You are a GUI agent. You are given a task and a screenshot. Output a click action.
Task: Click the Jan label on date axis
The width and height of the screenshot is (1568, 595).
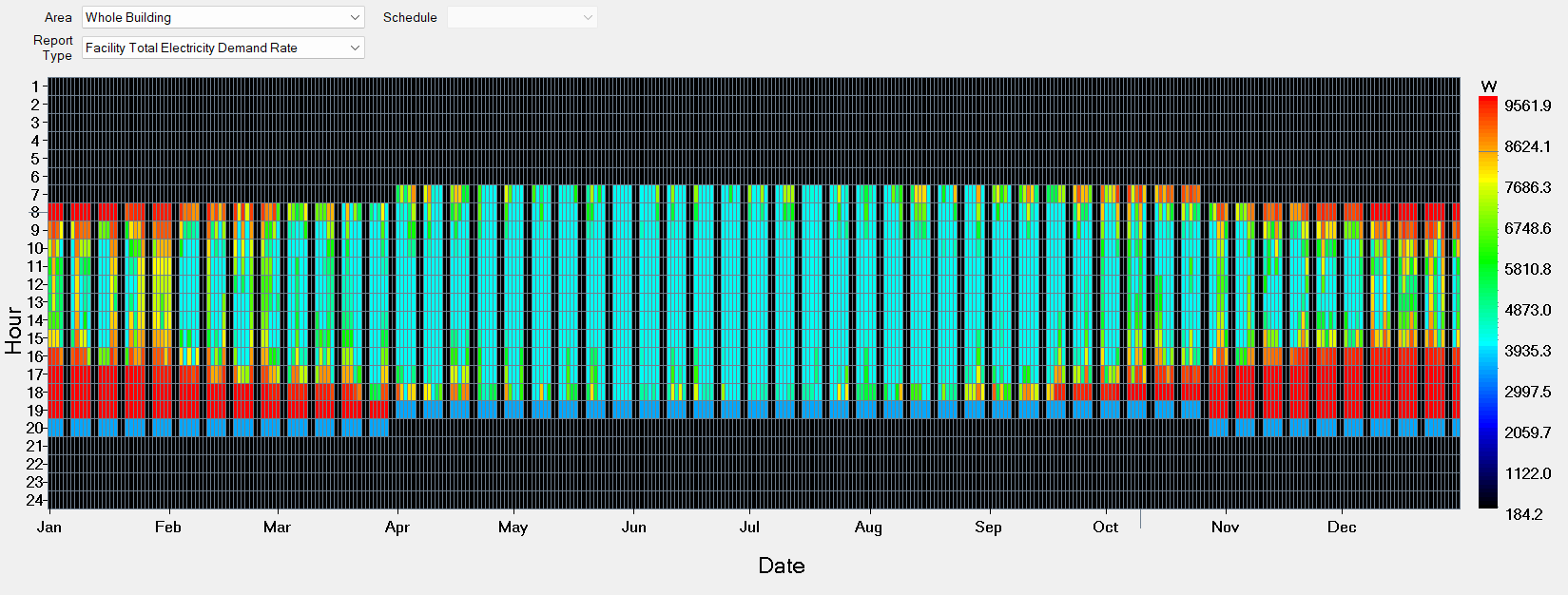[x=48, y=528]
